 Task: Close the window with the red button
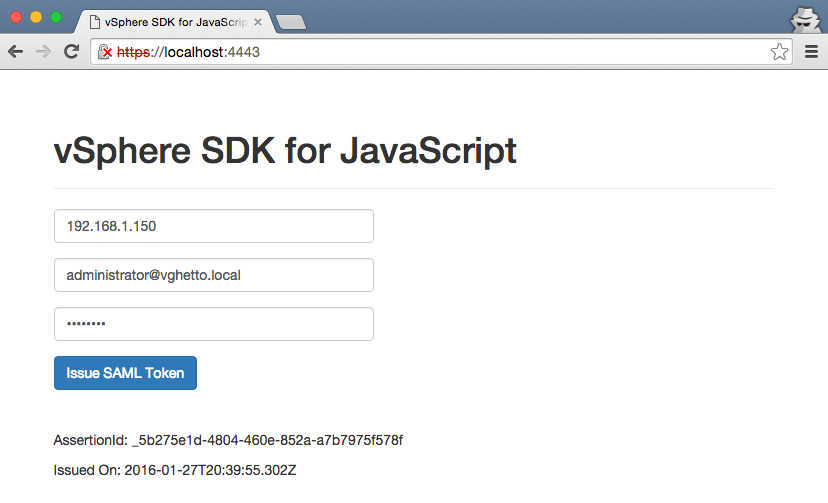(x=16, y=17)
